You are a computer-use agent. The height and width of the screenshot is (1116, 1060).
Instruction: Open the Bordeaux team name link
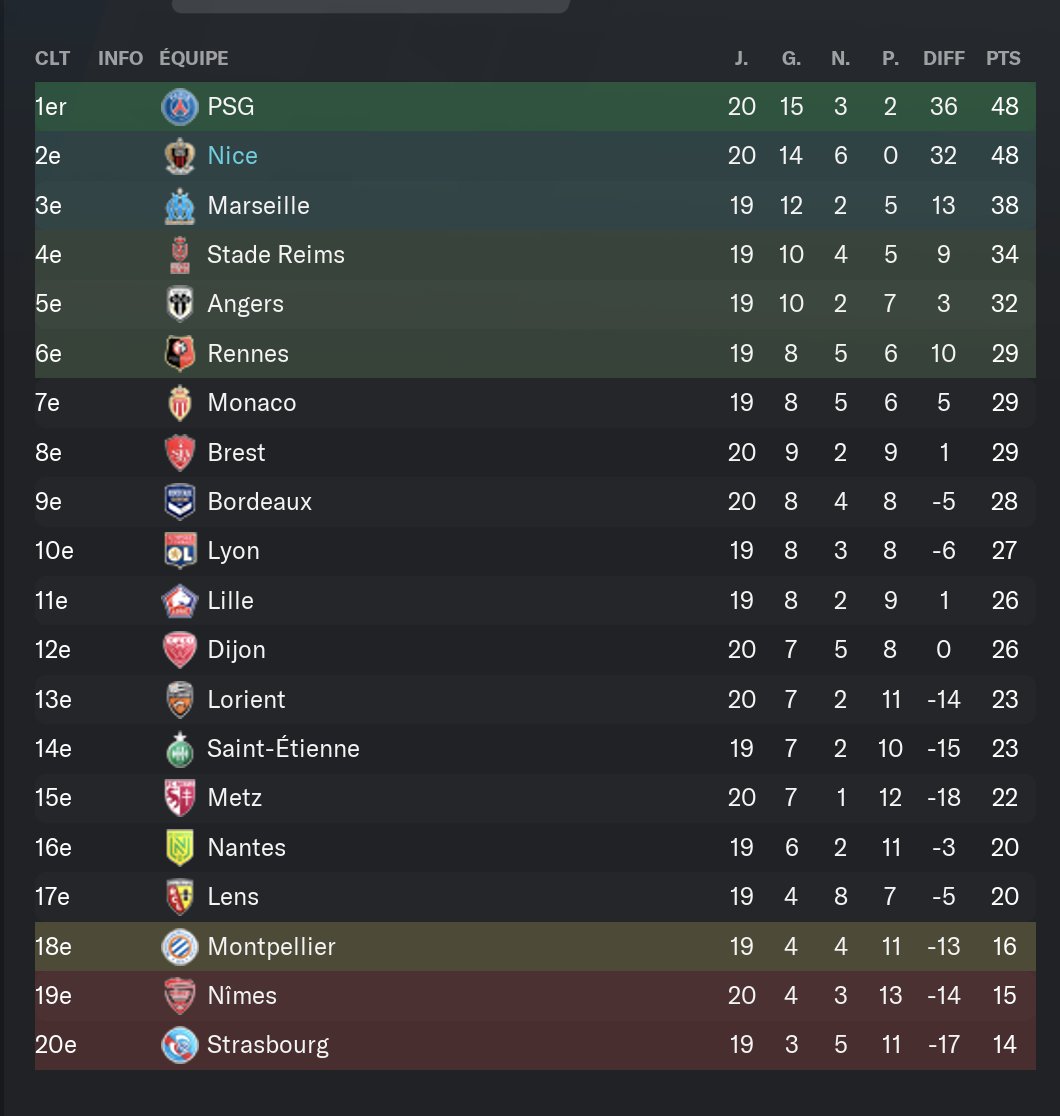259,502
